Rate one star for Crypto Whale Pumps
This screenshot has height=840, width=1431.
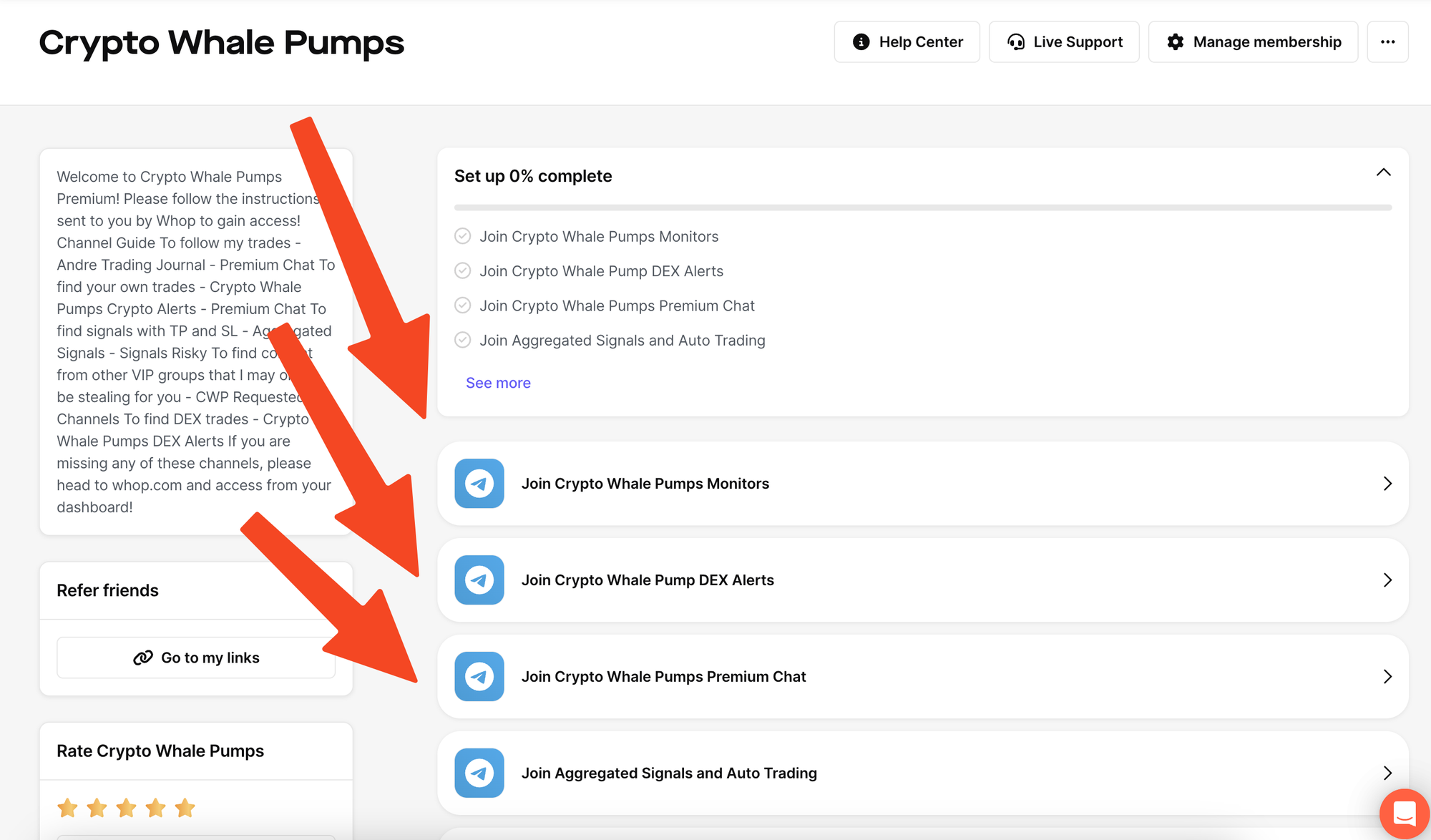[x=68, y=808]
